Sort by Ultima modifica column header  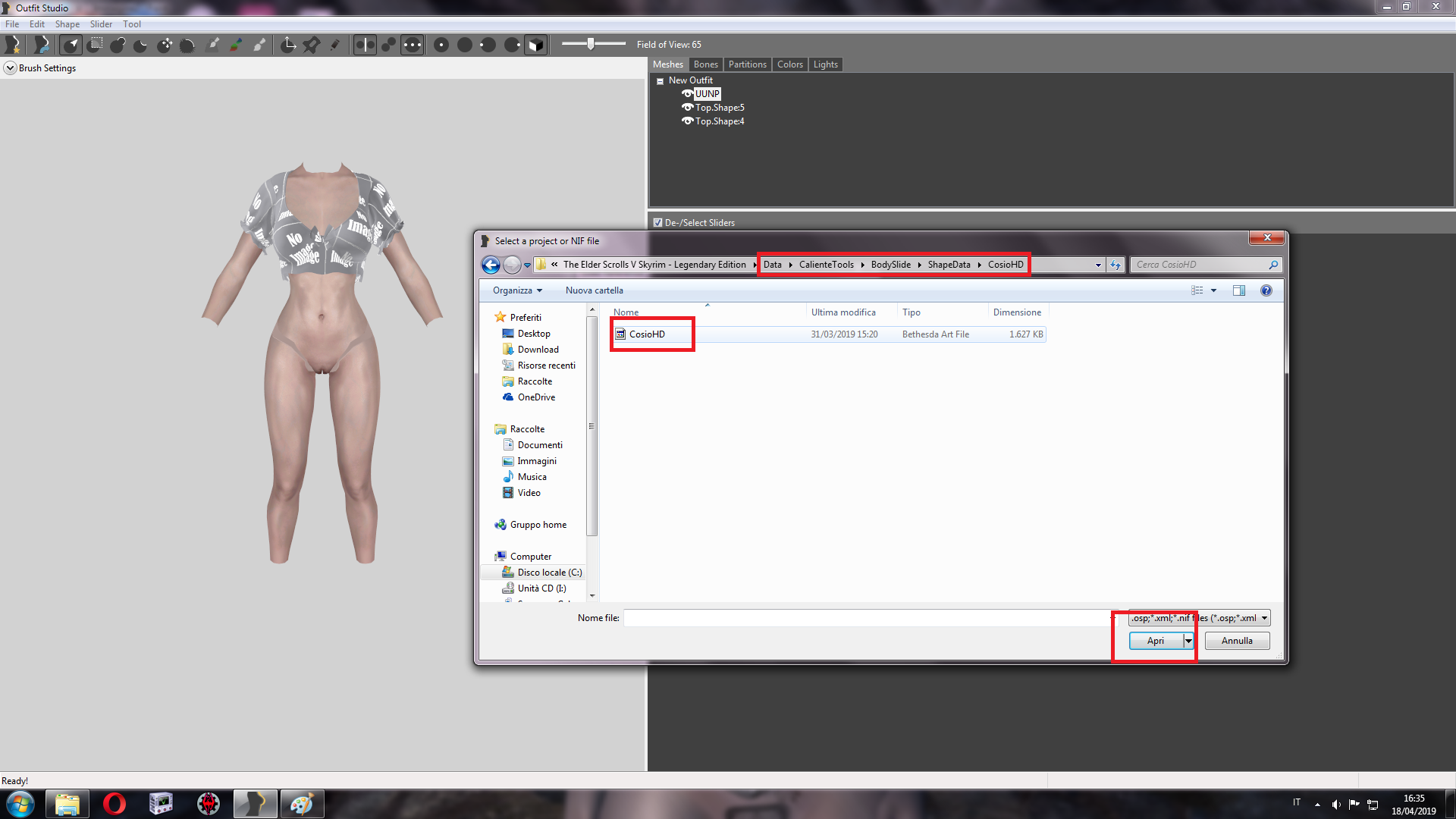point(843,312)
